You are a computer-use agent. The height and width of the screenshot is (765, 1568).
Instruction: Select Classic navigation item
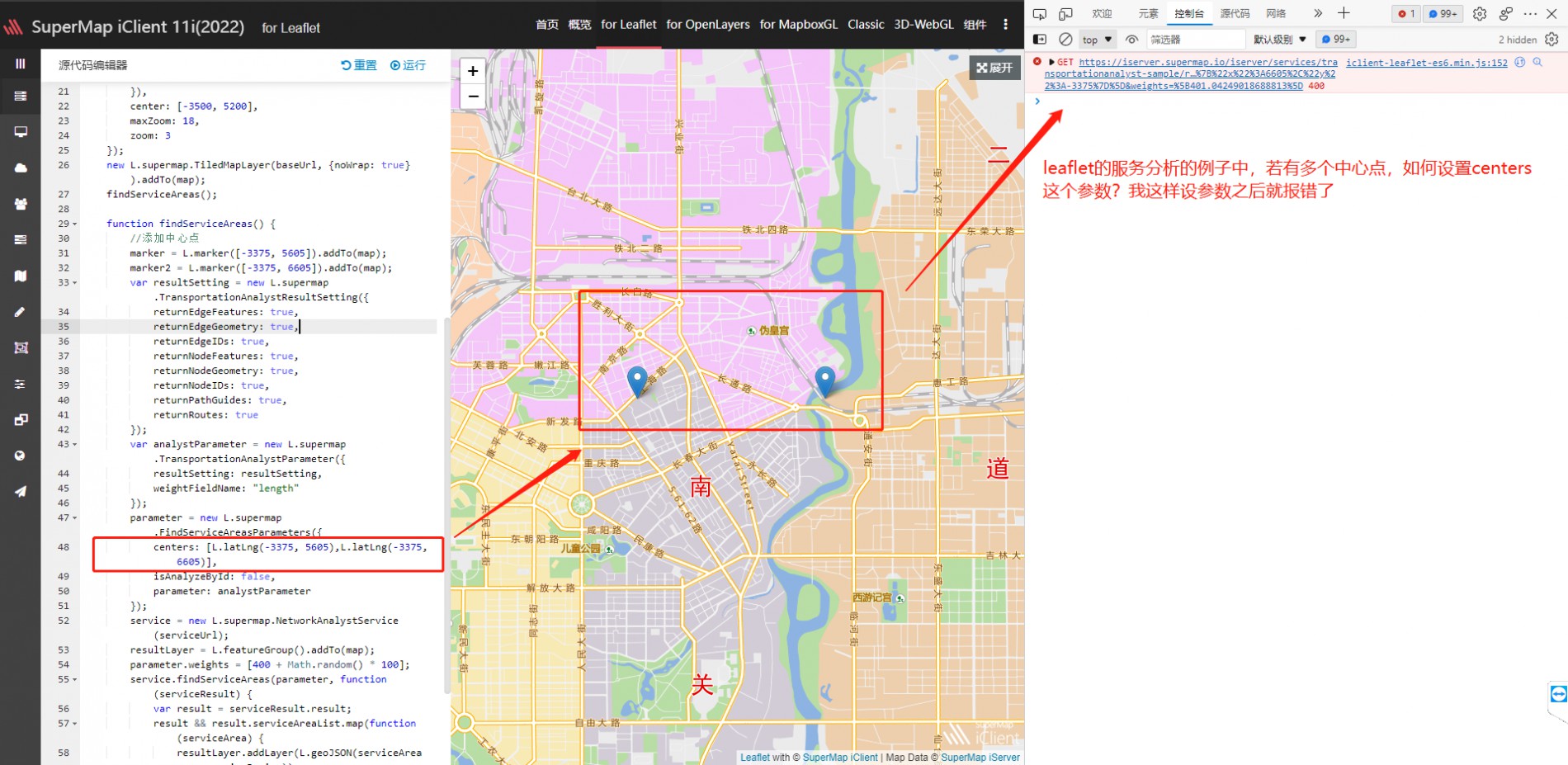866,25
